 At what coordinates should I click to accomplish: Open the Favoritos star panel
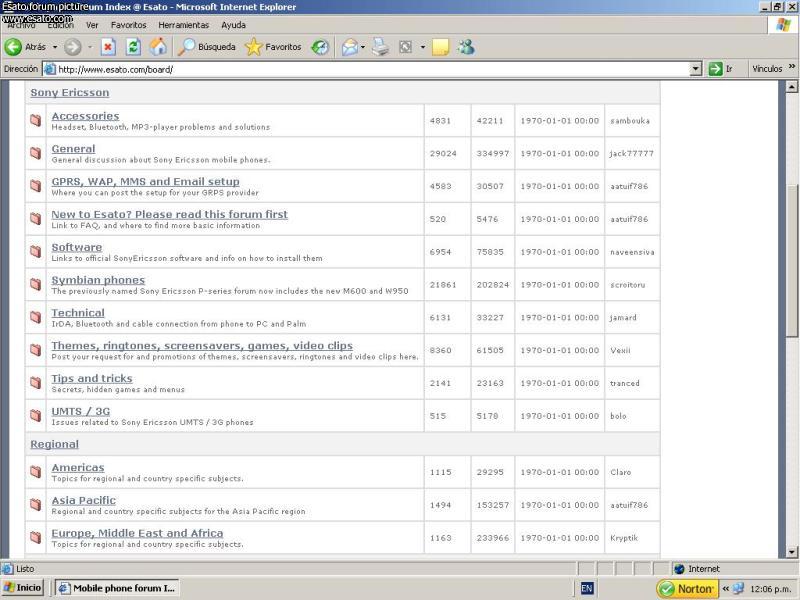click(273, 47)
